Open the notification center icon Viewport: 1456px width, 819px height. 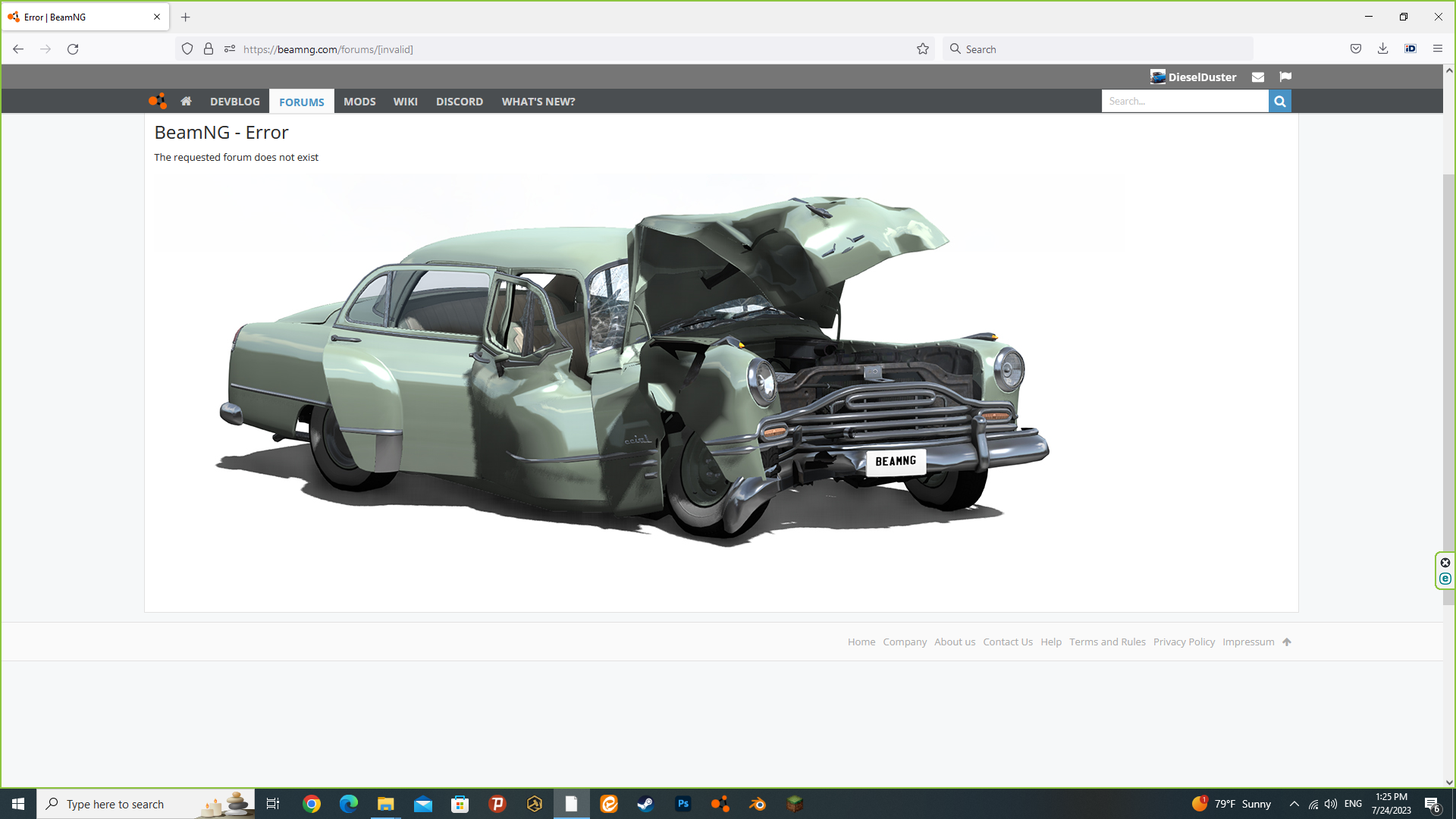(1432, 805)
